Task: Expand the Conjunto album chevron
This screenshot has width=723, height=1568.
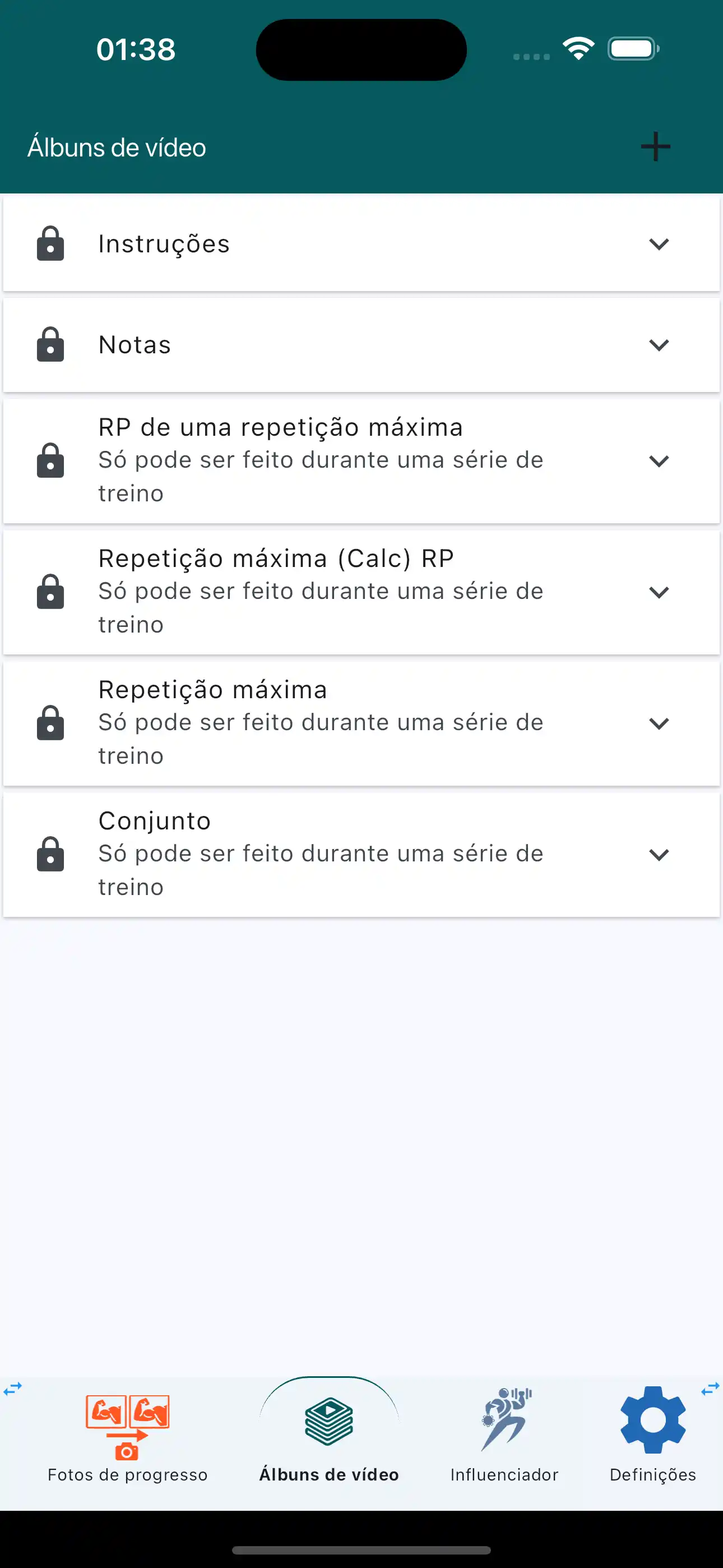Action: tap(659, 855)
